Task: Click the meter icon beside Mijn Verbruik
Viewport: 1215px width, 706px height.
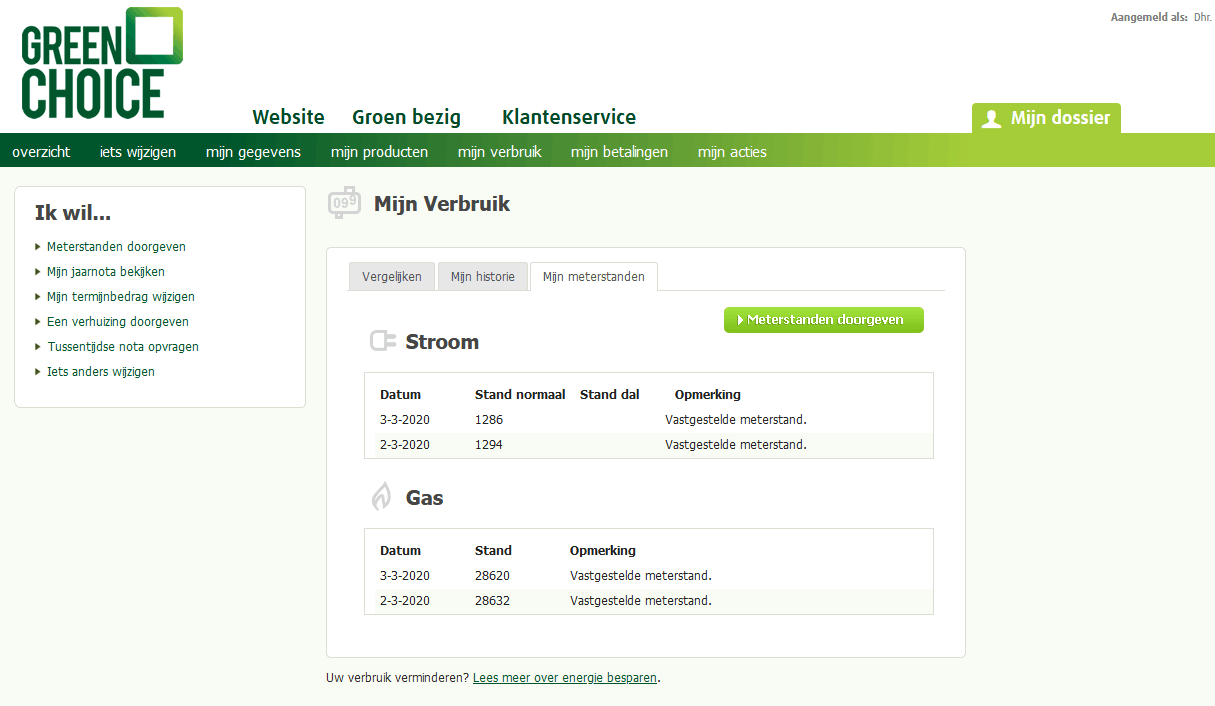Action: tap(344, 203)
